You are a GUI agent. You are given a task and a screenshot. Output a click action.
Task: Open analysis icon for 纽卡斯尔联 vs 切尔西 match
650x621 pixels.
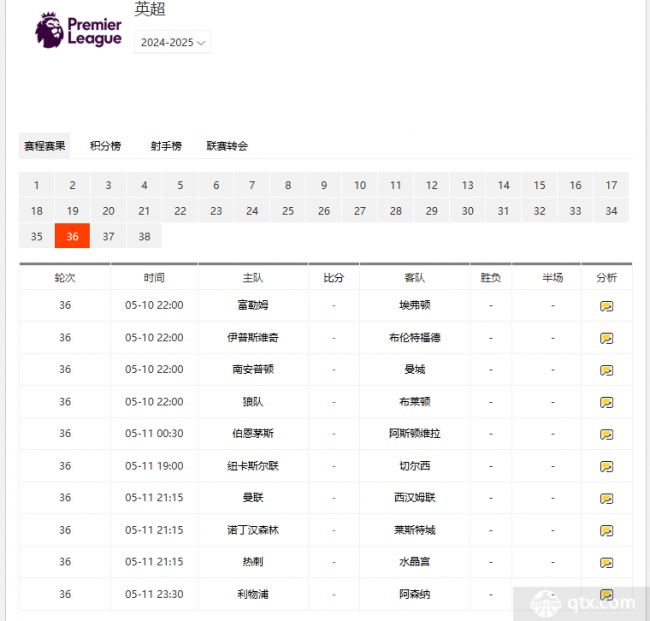[x=606, y=466]
